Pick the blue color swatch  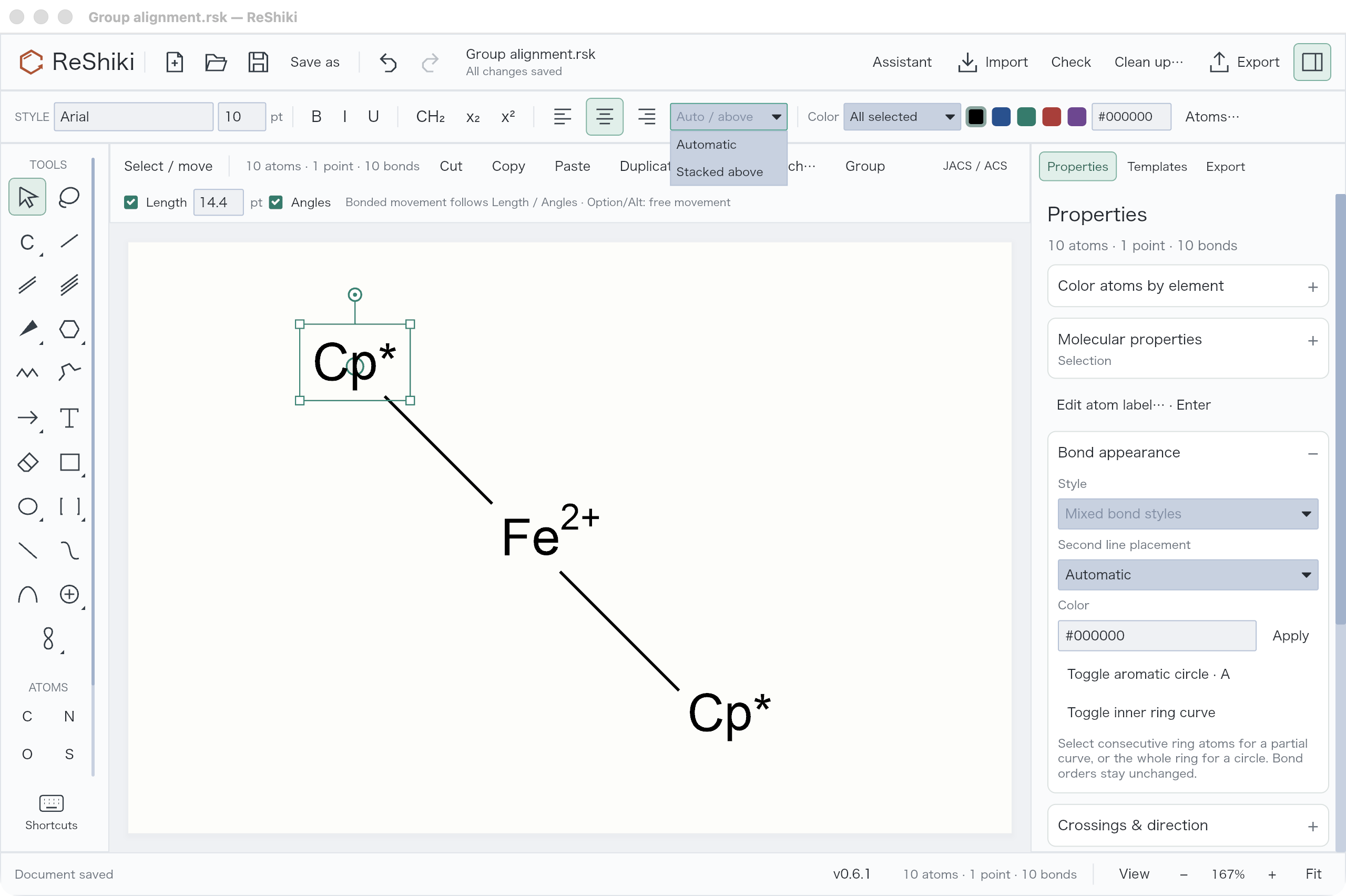(1001, 117)
